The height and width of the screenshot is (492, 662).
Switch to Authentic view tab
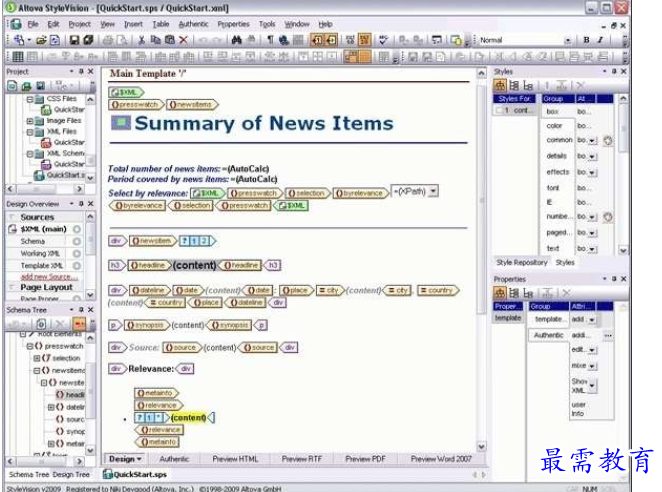point(174,459)
